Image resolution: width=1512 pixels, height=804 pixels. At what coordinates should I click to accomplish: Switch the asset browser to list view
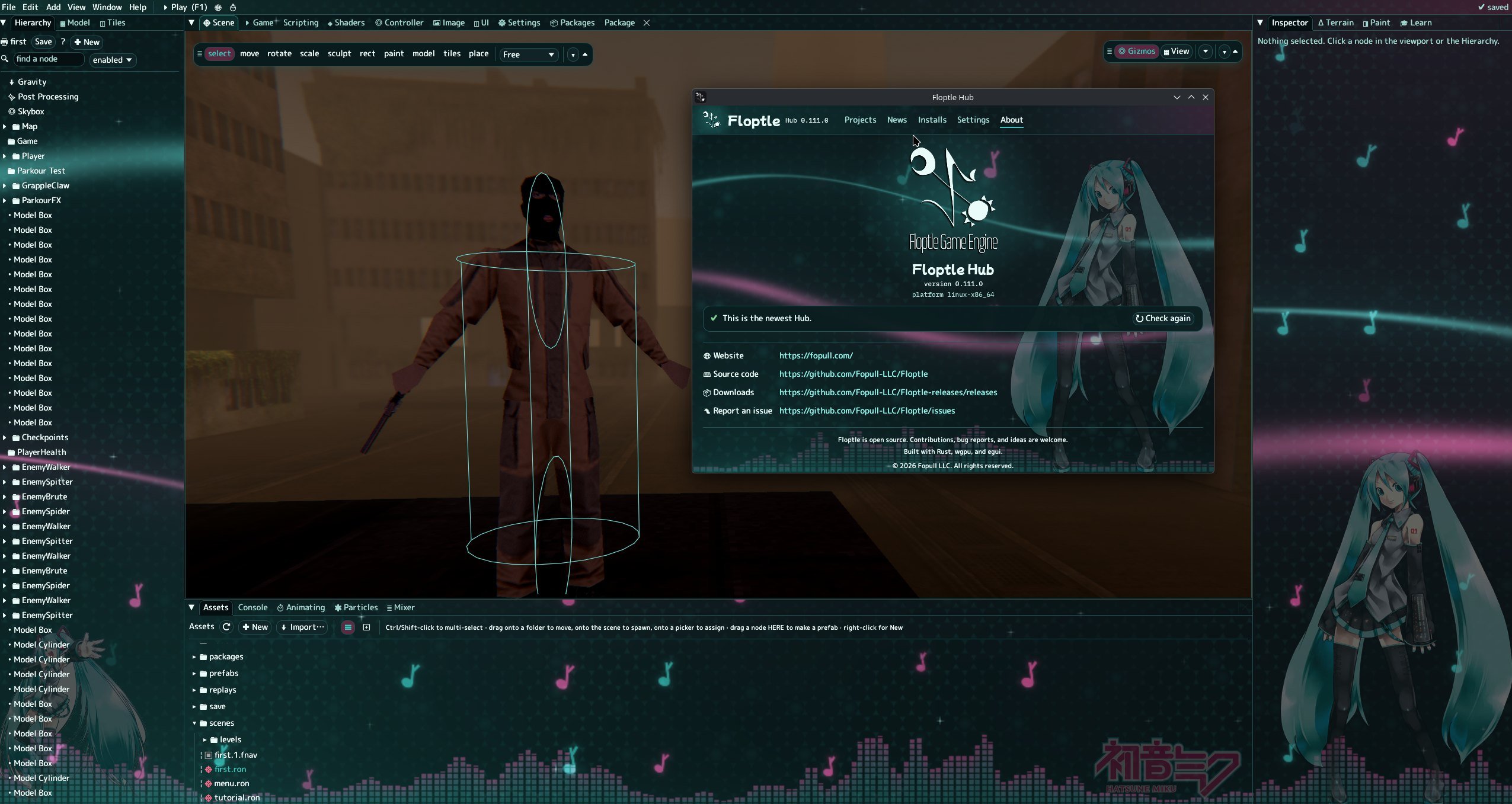point(348,627)
